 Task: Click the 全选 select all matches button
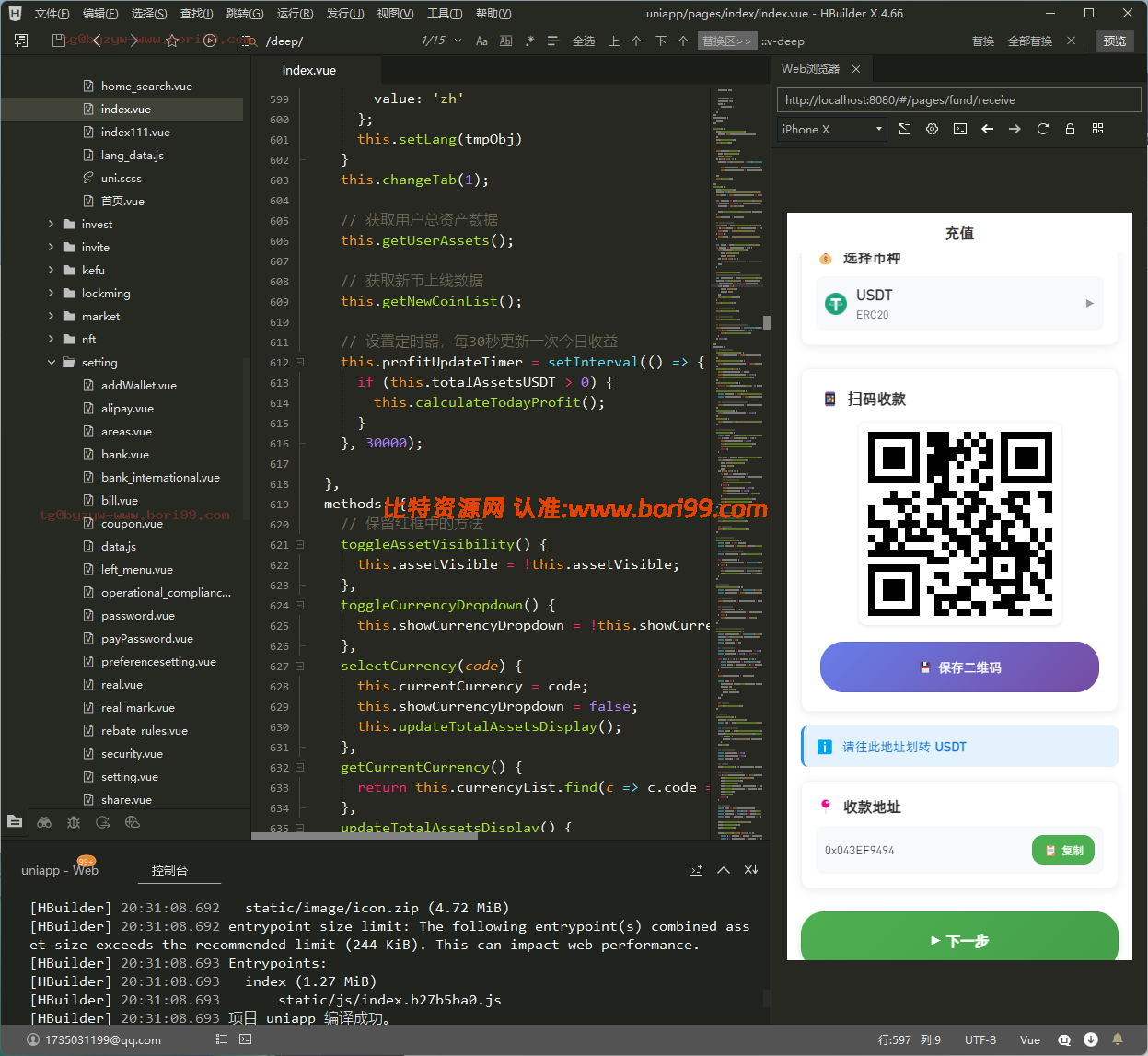click(x=584, y=41)
